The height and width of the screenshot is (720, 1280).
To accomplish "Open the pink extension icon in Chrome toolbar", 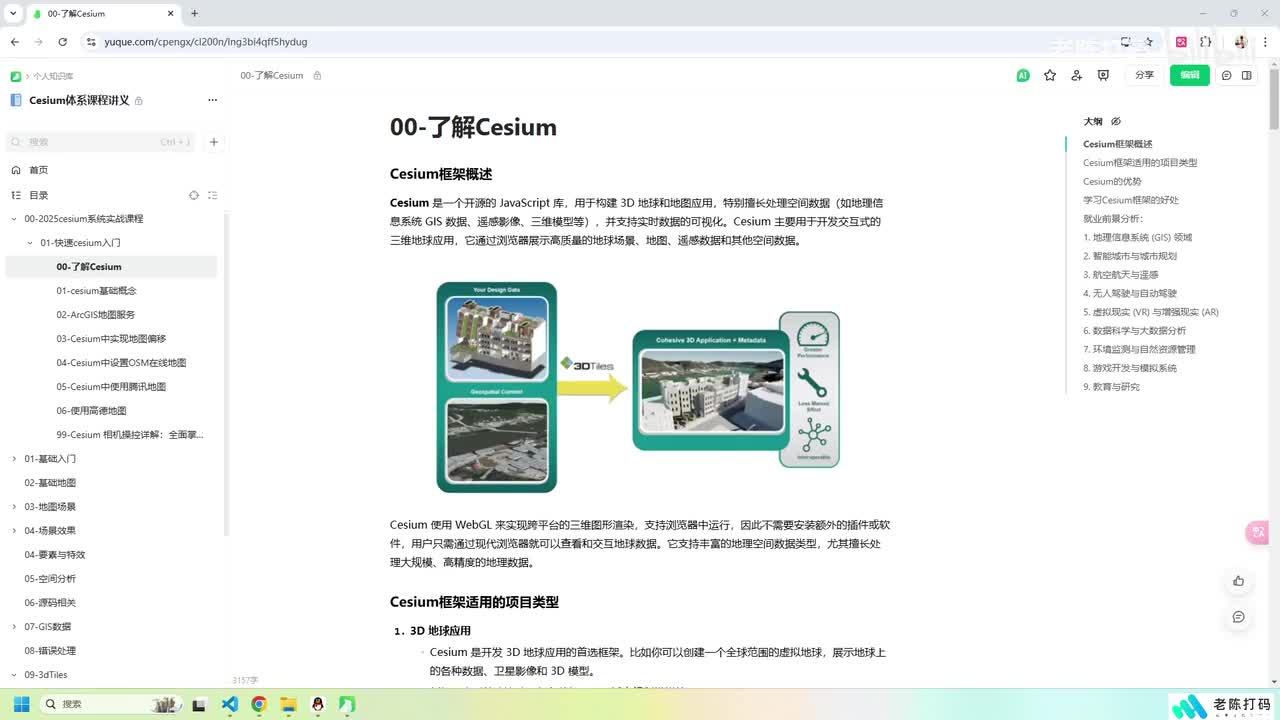I will click(1181, 42).
